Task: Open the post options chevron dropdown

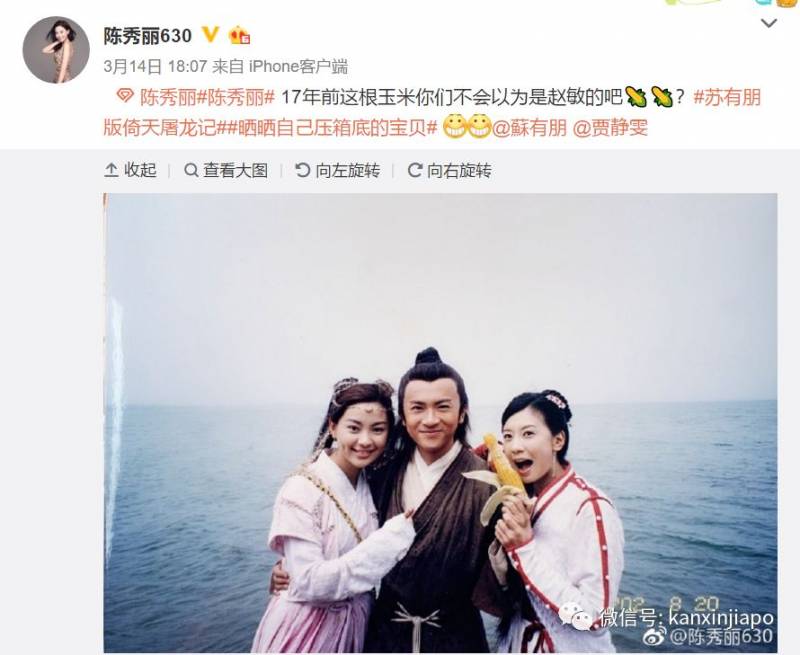Action: click(768, 23)
